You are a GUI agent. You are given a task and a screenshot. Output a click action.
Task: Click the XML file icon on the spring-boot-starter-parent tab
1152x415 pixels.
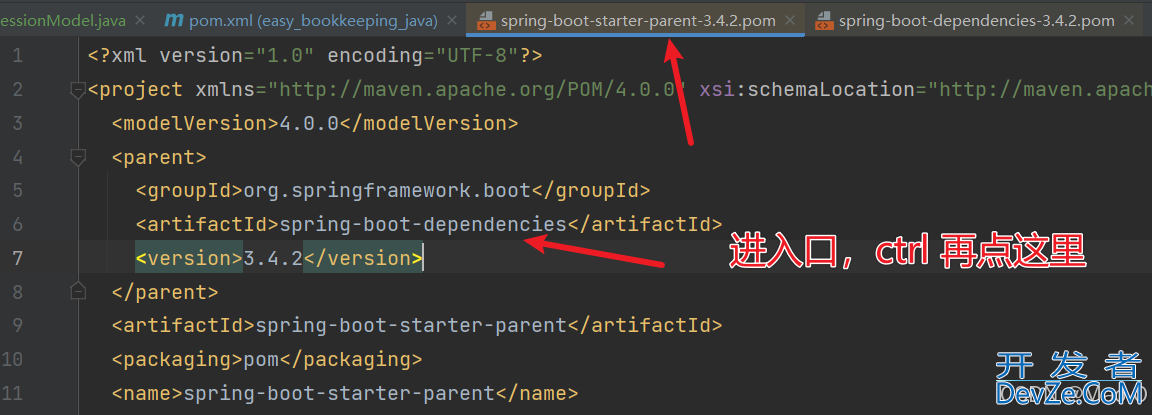[486, 21]
